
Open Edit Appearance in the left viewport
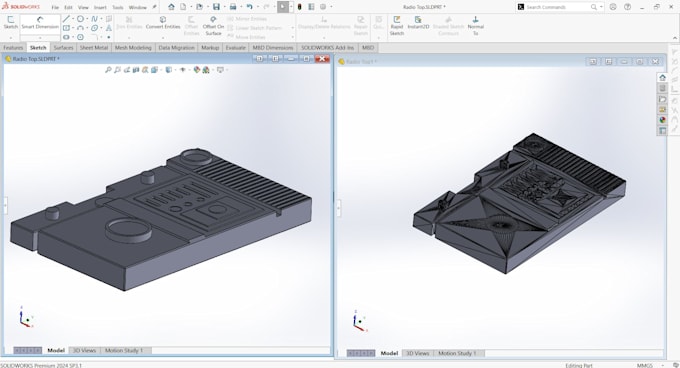(x=197, y=70)
